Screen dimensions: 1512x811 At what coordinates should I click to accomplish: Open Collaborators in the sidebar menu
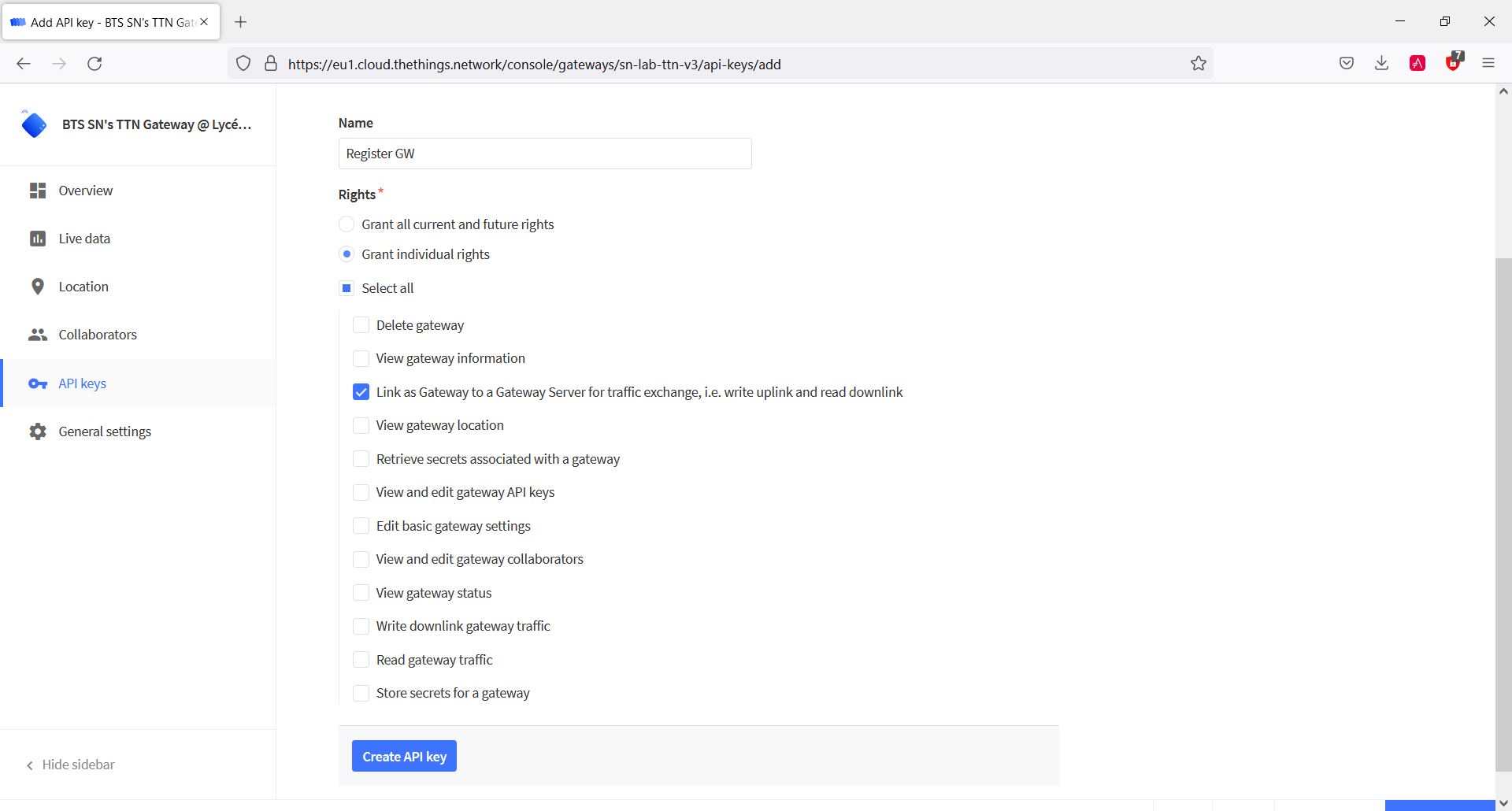[139, 335]
